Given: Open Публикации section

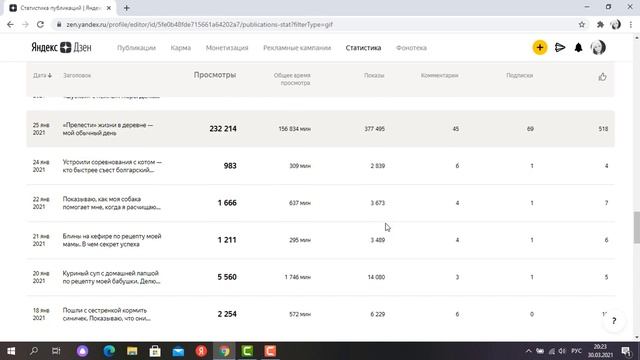Looking at the screenshot, I should pos(136,48).
